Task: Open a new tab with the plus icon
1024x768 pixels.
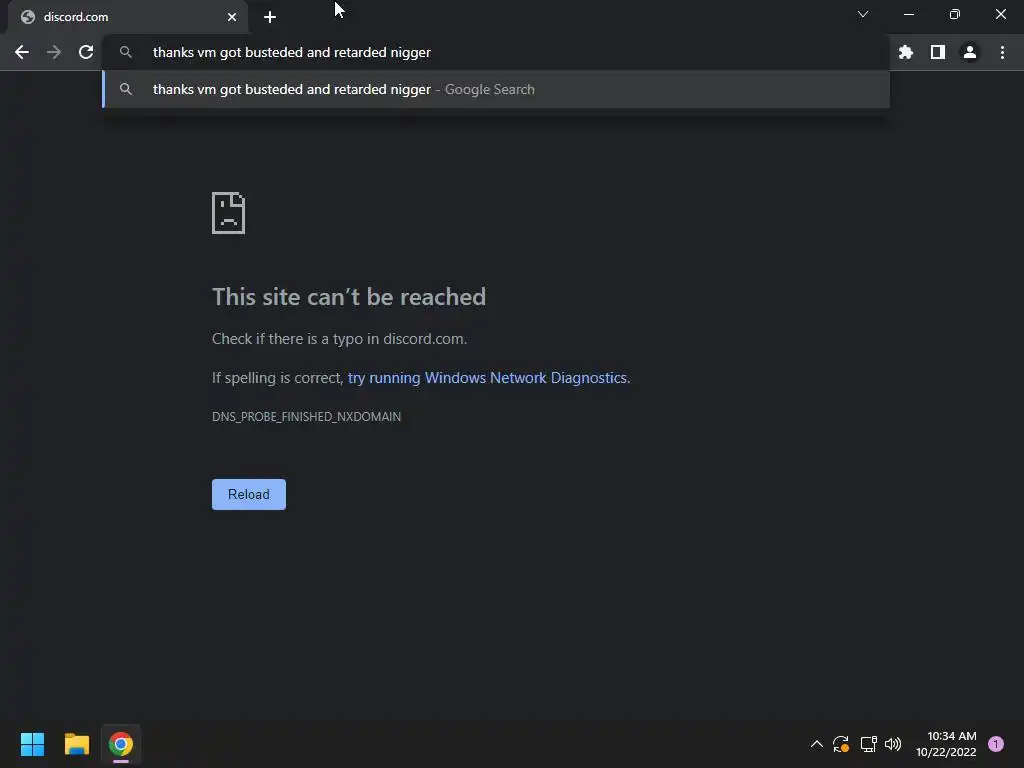Action: pos(270,17)
